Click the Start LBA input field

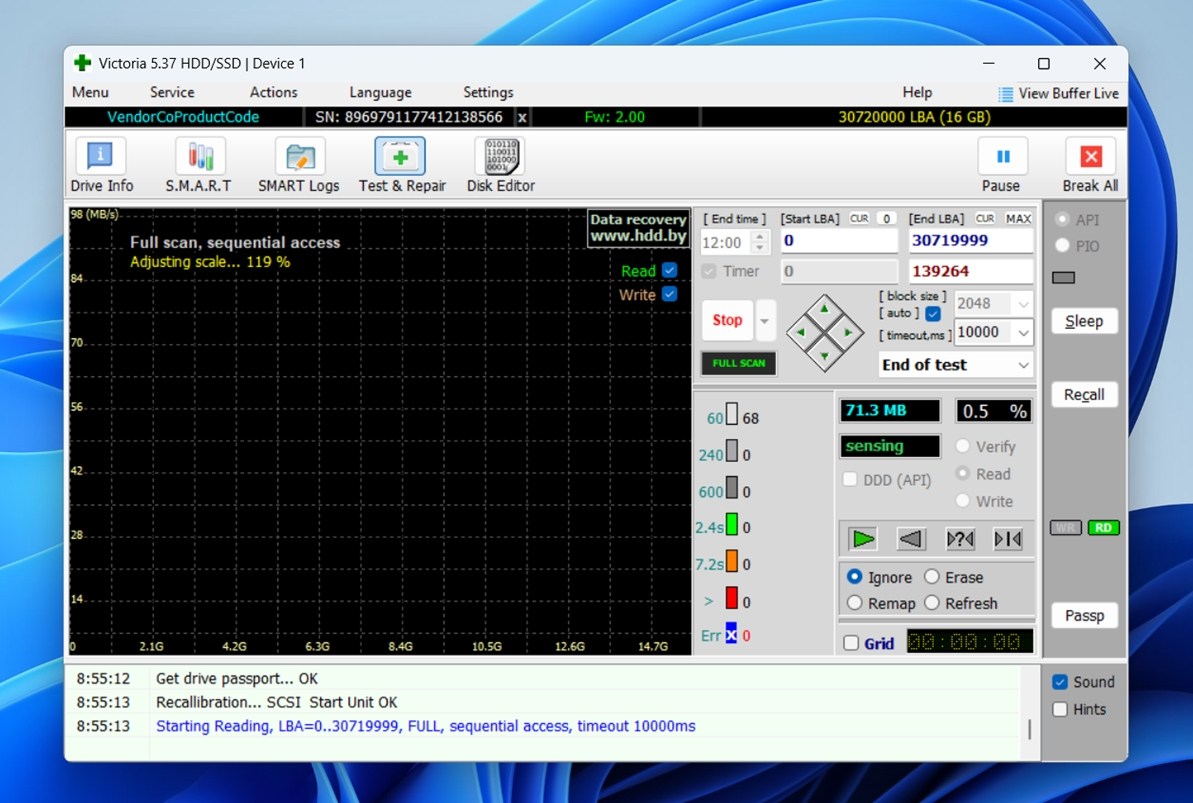pyautogui.click(x=838, y=241)
